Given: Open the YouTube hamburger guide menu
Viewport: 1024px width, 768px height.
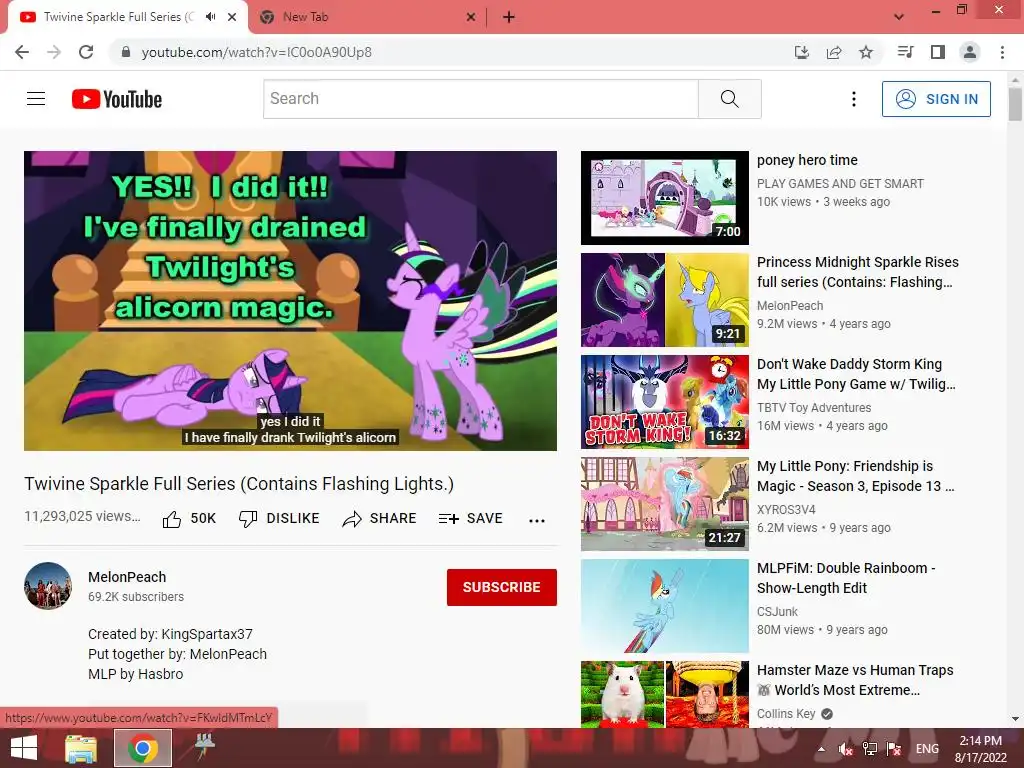Looking at the screenshot, I should tap(36, 99).
